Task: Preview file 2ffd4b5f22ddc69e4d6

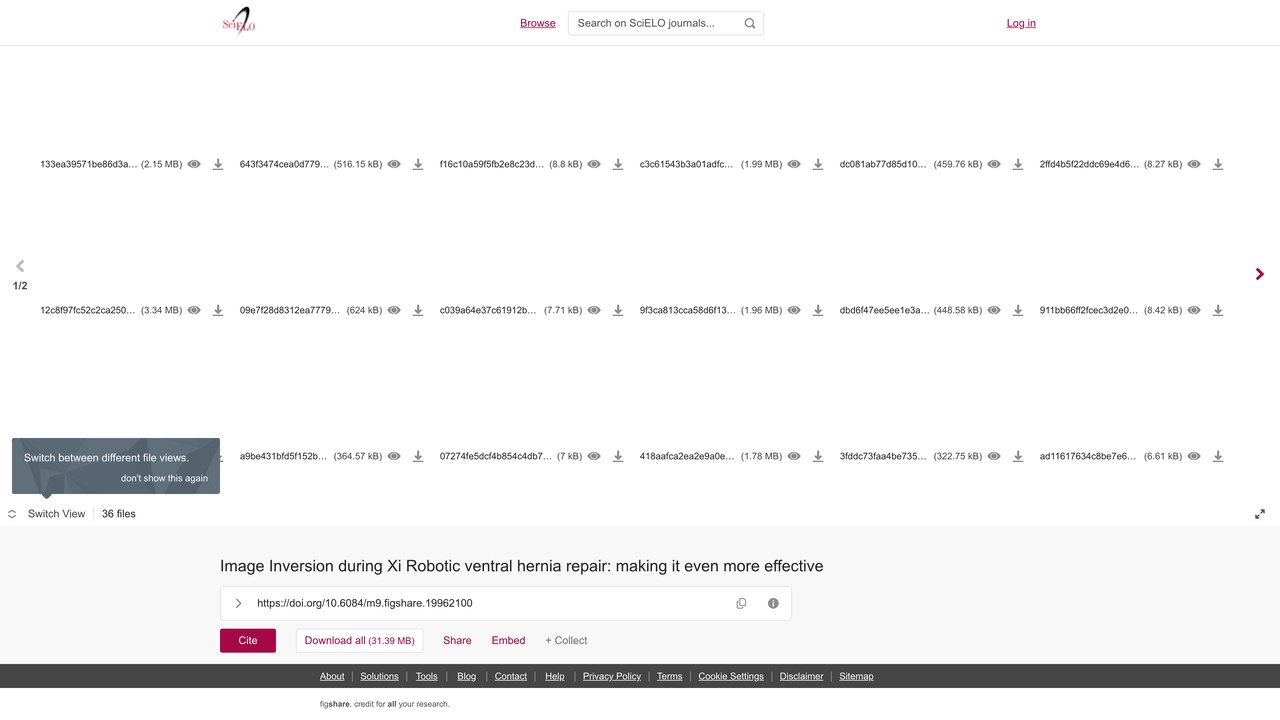Action: [1194, 164]
